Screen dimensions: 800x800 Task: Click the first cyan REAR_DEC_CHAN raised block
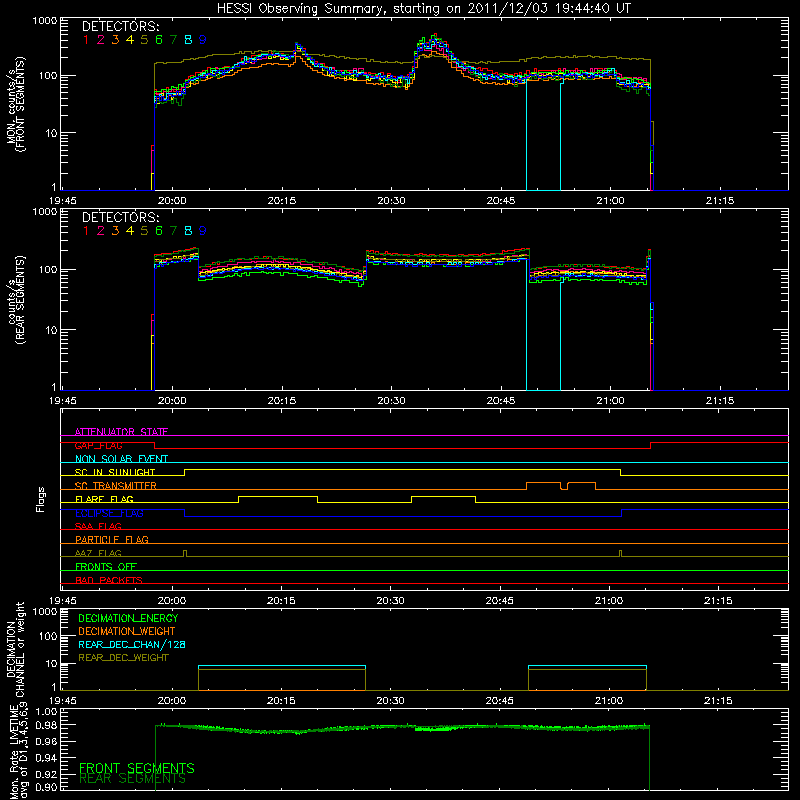pos(282,666)
